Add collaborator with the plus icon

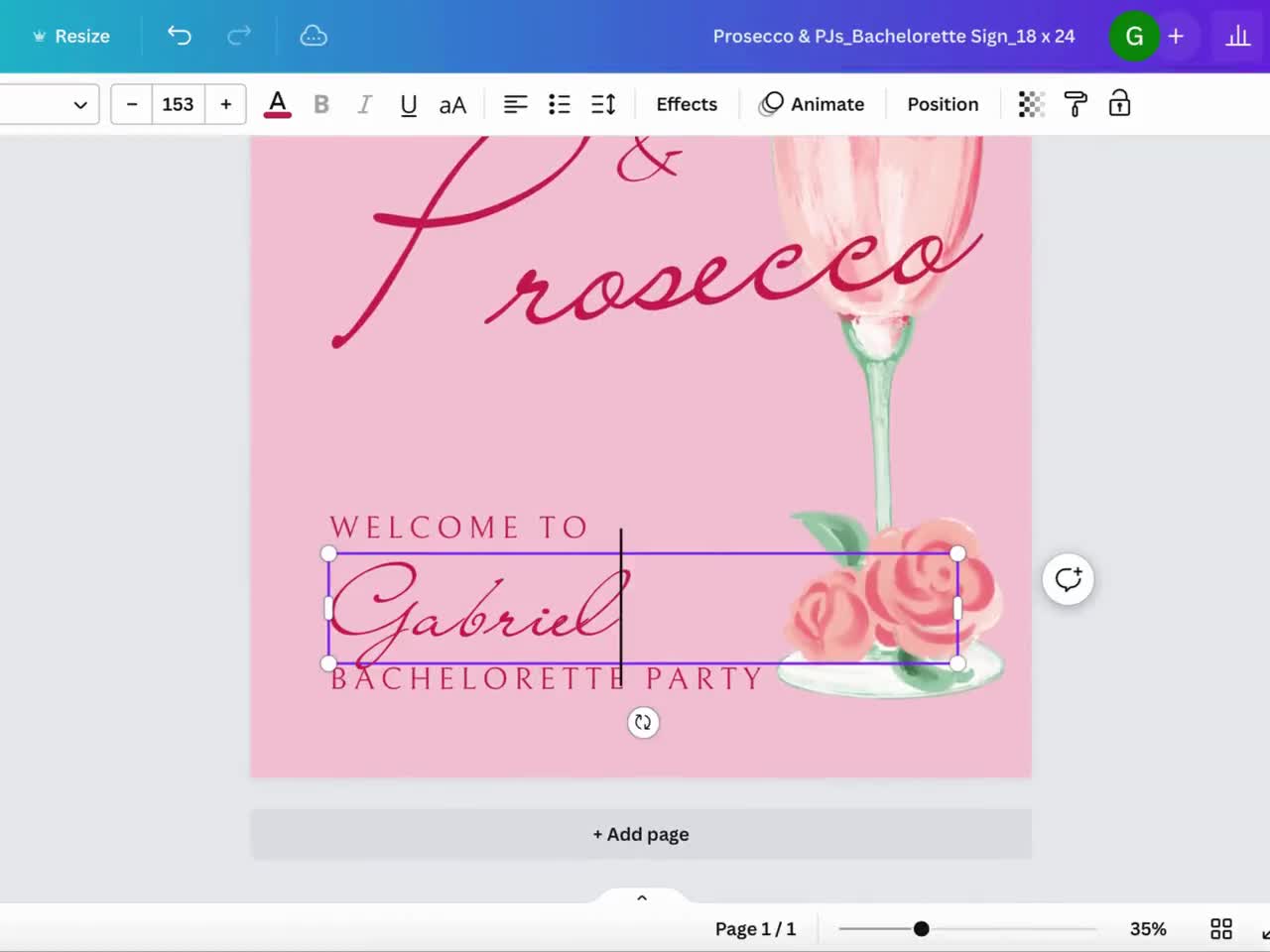coord(1176,36)
